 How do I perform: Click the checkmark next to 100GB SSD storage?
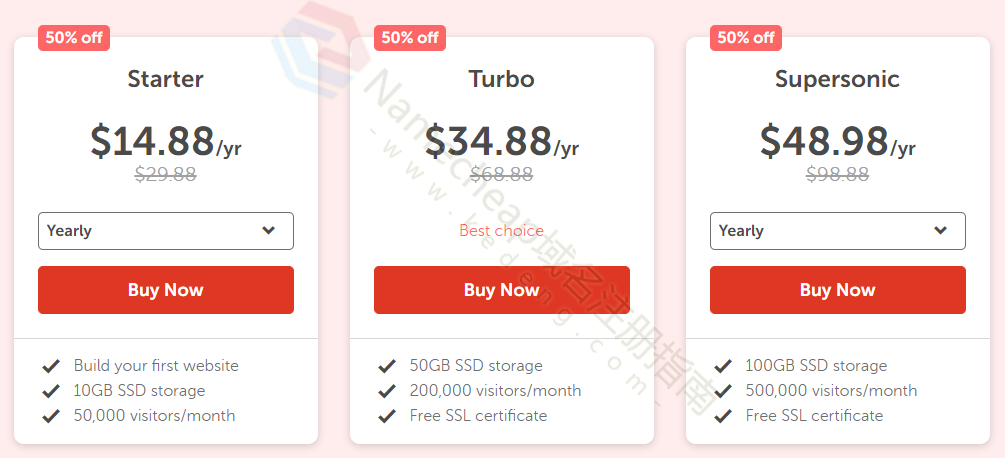[723, 366]
